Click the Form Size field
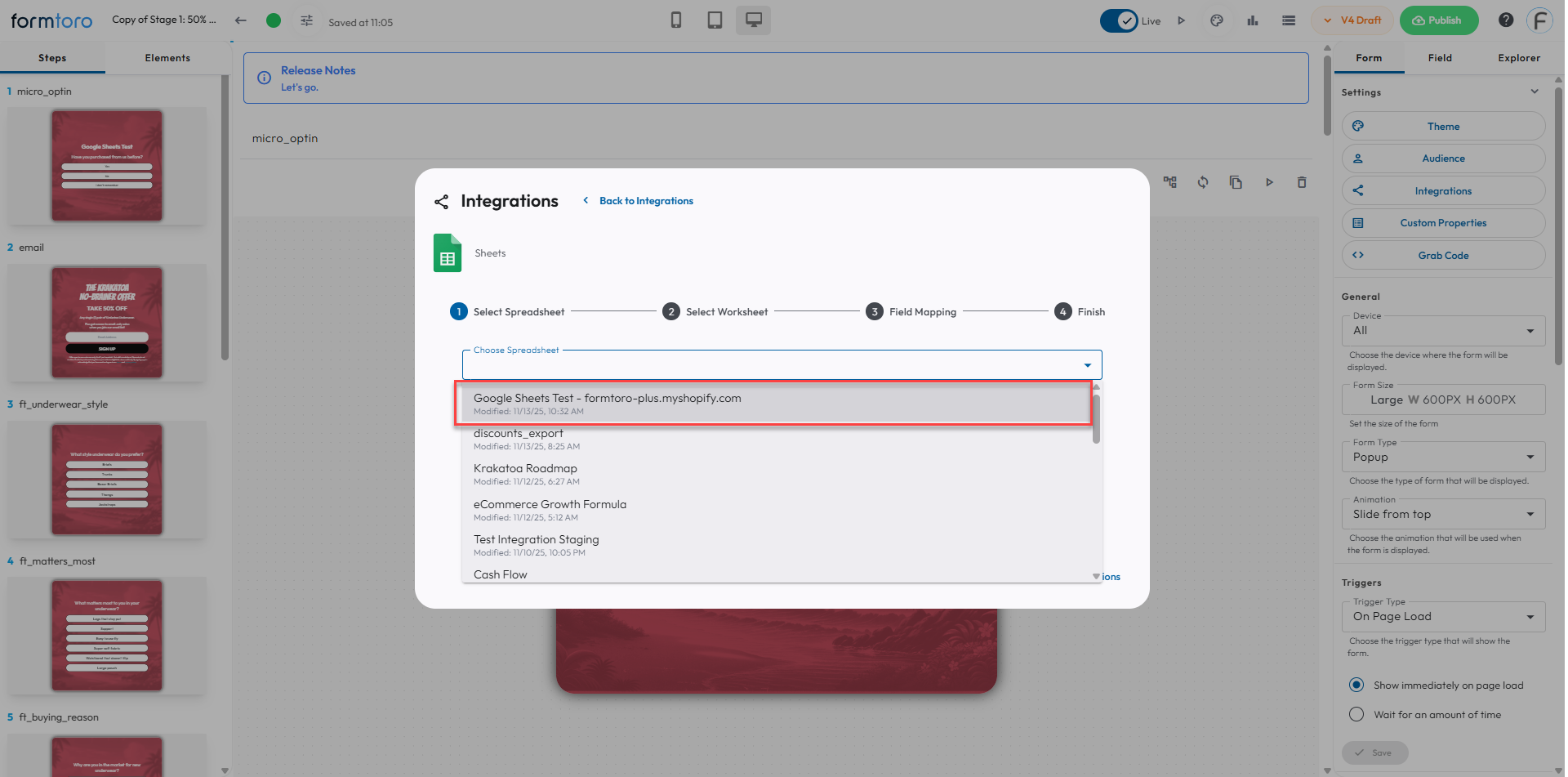The width and height of the screenshot is (1568, 777). pyautogui.click(x=1443, y=400)
